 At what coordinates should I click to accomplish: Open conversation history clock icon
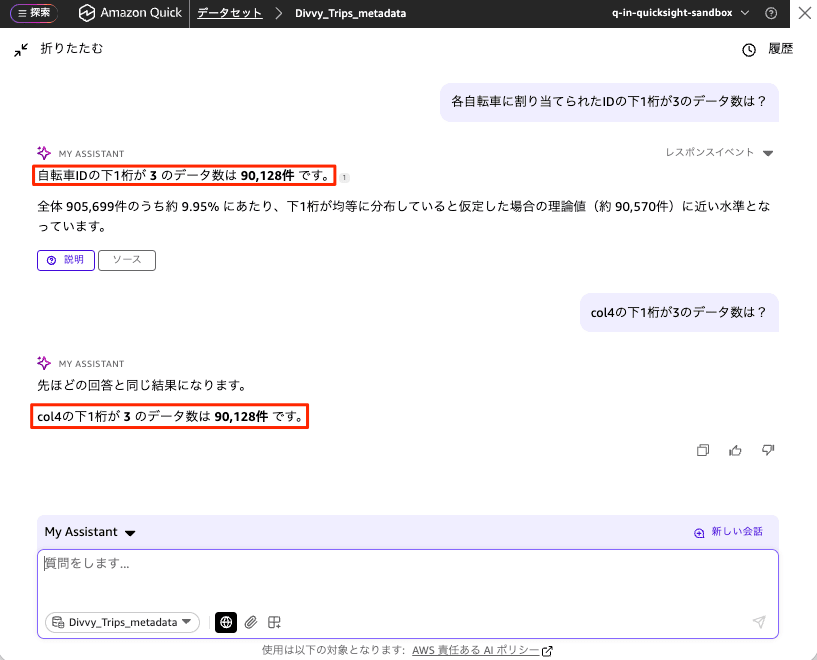click(749, 50)
